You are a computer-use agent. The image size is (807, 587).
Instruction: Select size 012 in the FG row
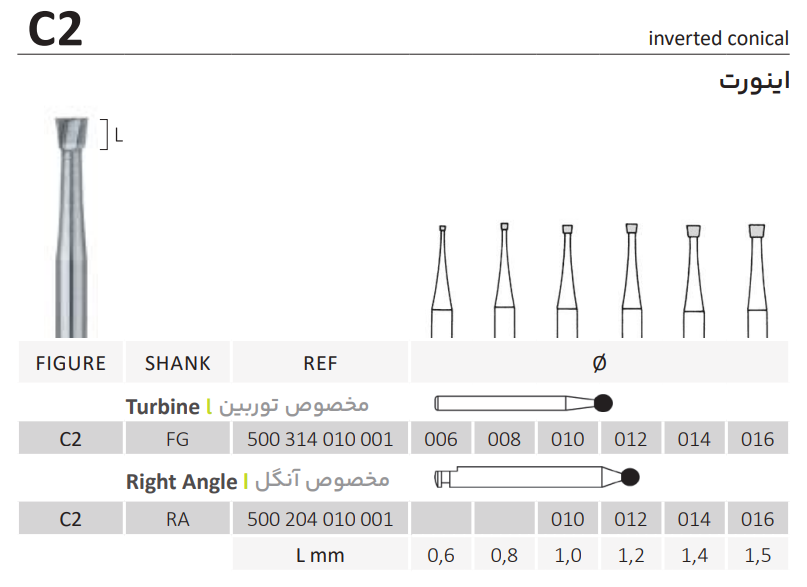click(x=631, y=439)
